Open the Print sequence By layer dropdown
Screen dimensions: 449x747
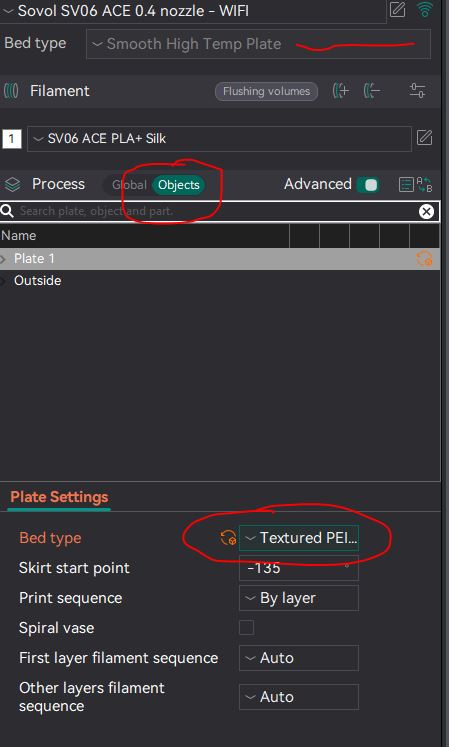299,598
